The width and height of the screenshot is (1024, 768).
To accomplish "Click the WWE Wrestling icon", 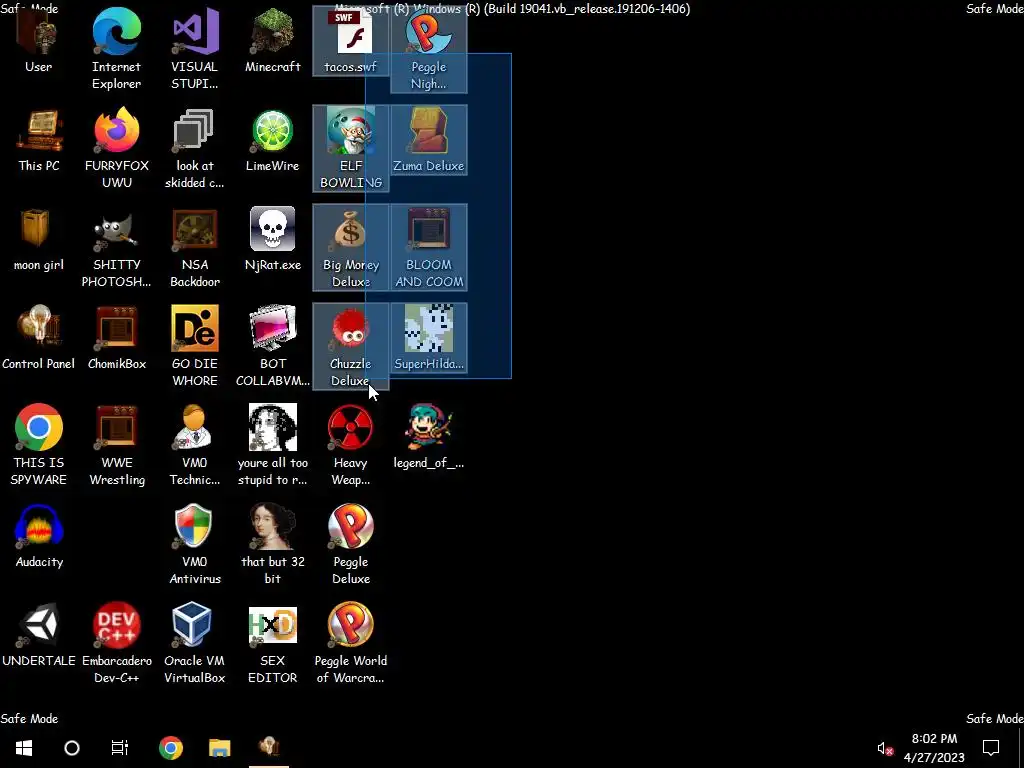I will (x=116, y=445).
